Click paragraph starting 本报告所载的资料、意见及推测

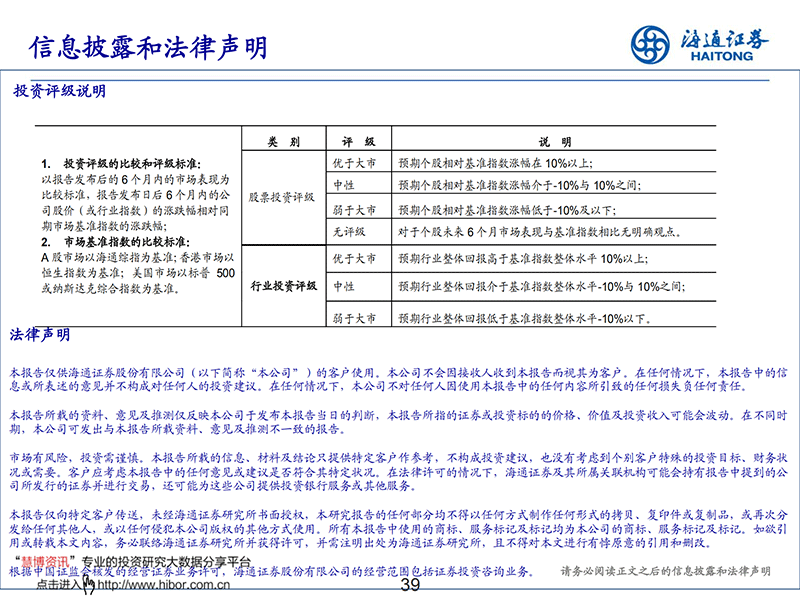coord(398,422)
